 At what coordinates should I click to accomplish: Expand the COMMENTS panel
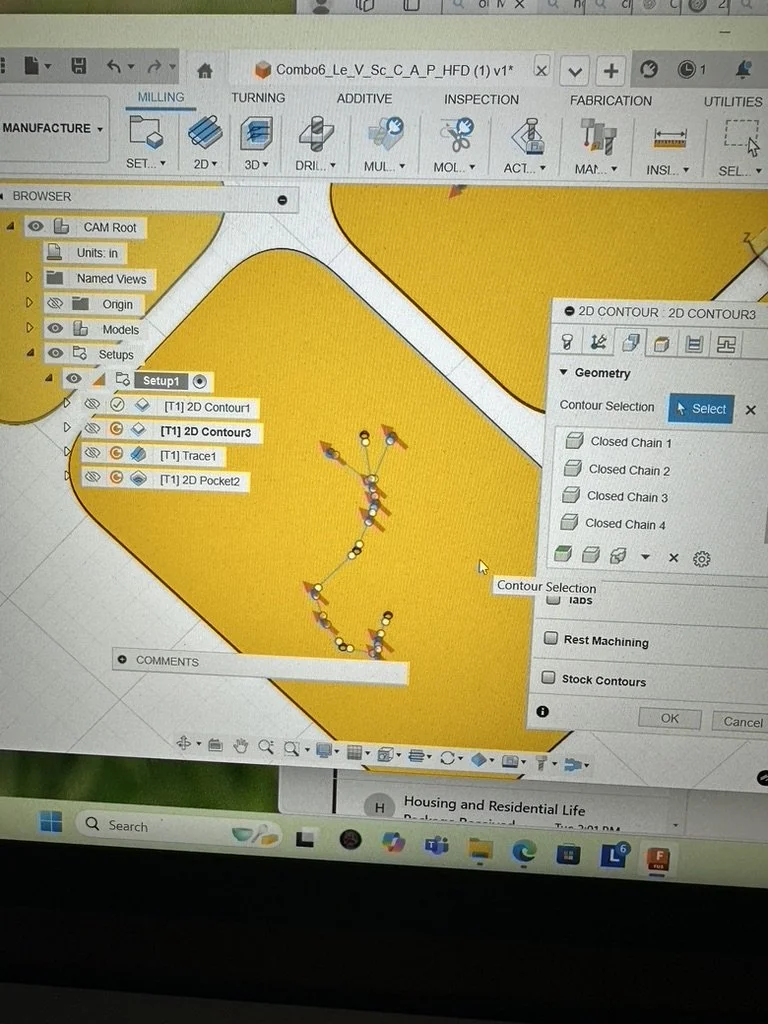[122, 660]
